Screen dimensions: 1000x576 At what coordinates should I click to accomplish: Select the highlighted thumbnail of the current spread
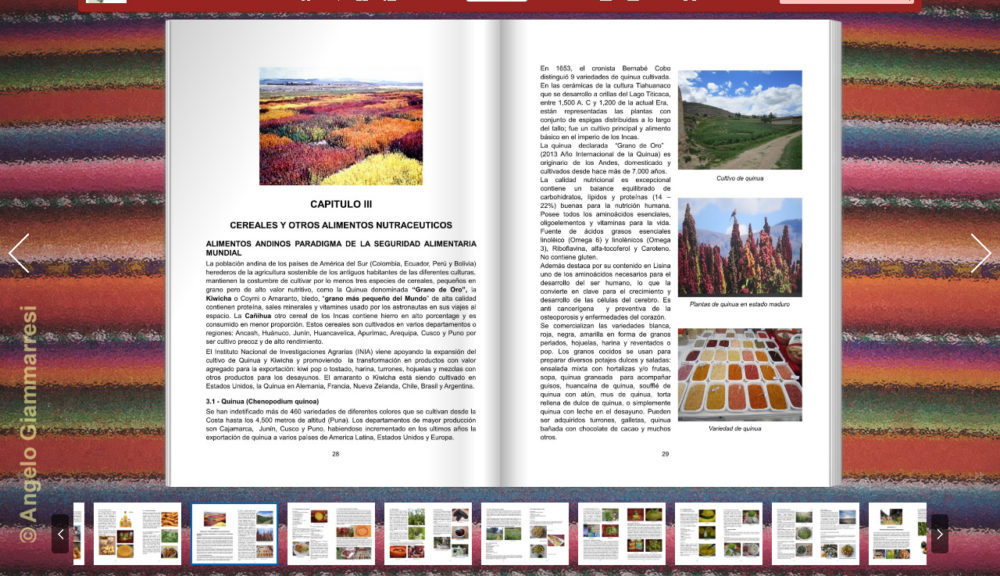(234, 534)
